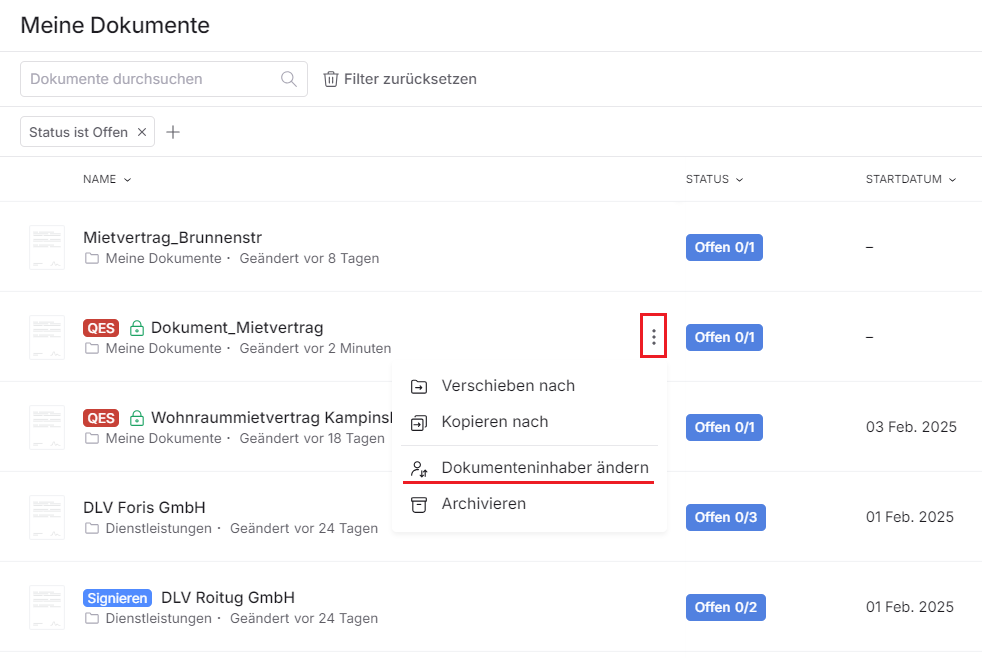Image resolution: width=982 pixels, height=658 pixels.
Task: Open the DLV Roitug GmbH document
Action: (x=228, y=598)
